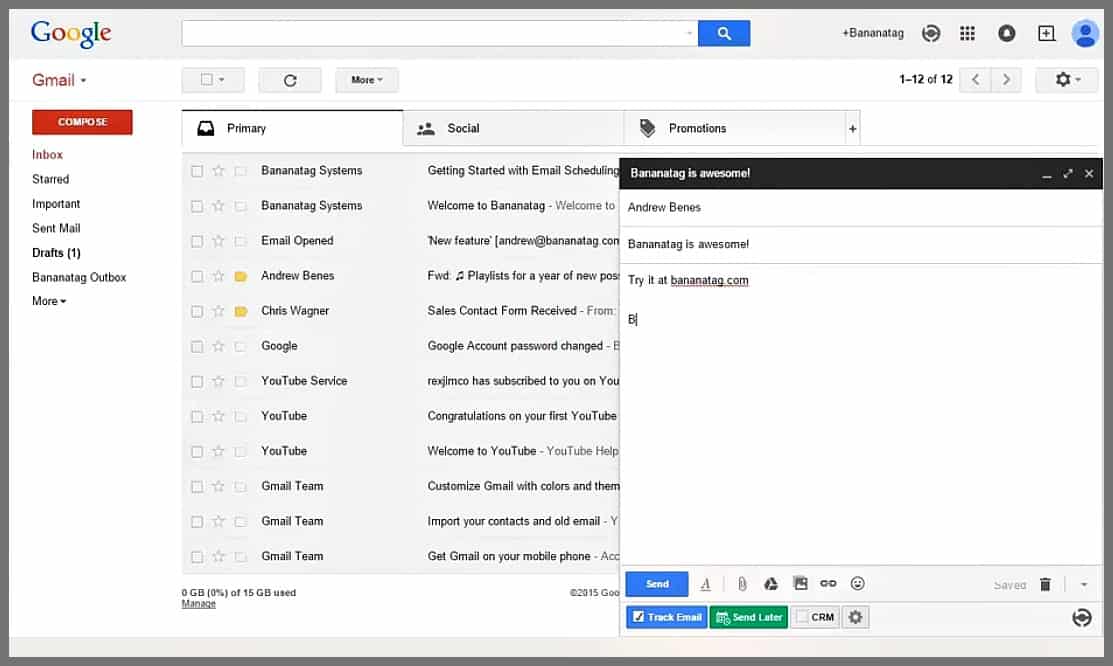Star the Google password changed email
Viewport: 1113px width, 666px height.
218,346
